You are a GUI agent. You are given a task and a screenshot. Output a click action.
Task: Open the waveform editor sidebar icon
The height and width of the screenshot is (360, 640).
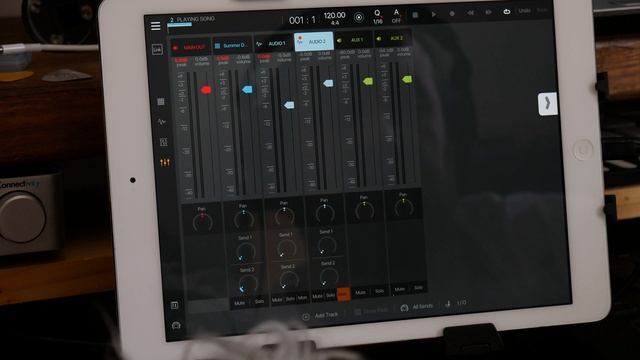[x=162, y=122]
